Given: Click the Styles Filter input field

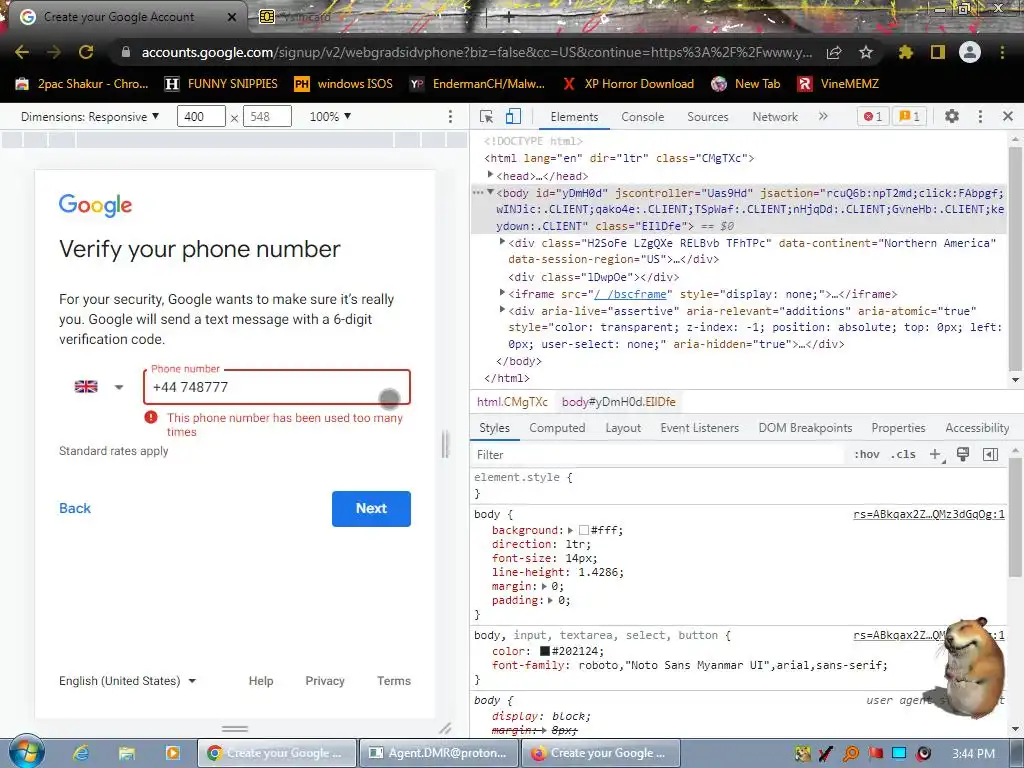Looking at the screenshot, I should click(658, 455).
